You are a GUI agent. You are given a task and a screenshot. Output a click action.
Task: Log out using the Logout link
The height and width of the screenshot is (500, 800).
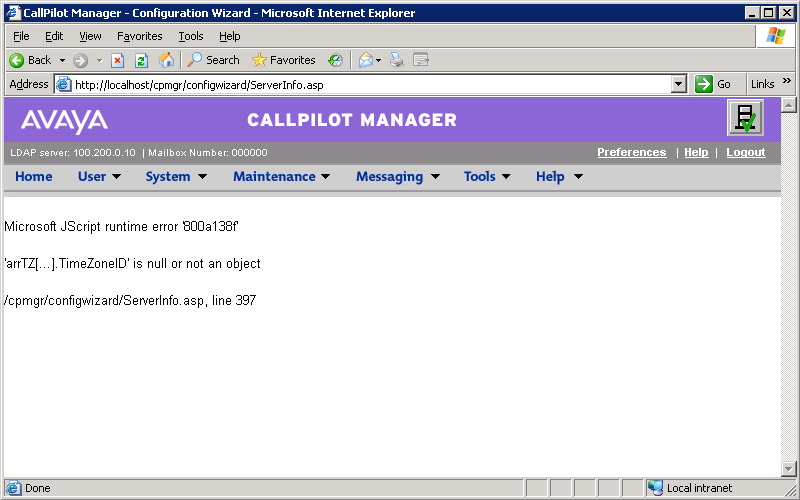pos(746,152)
